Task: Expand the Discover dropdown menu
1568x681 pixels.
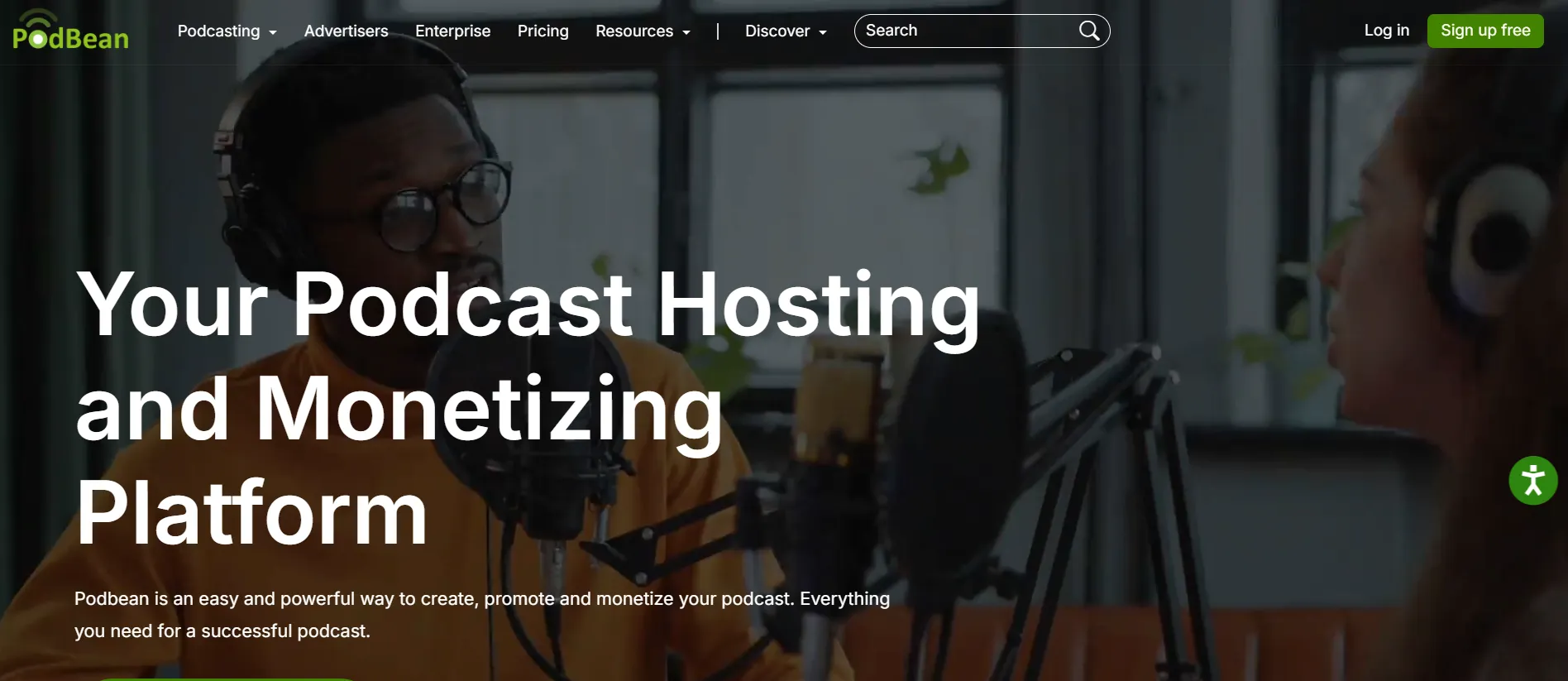Action: coord(786,31)
